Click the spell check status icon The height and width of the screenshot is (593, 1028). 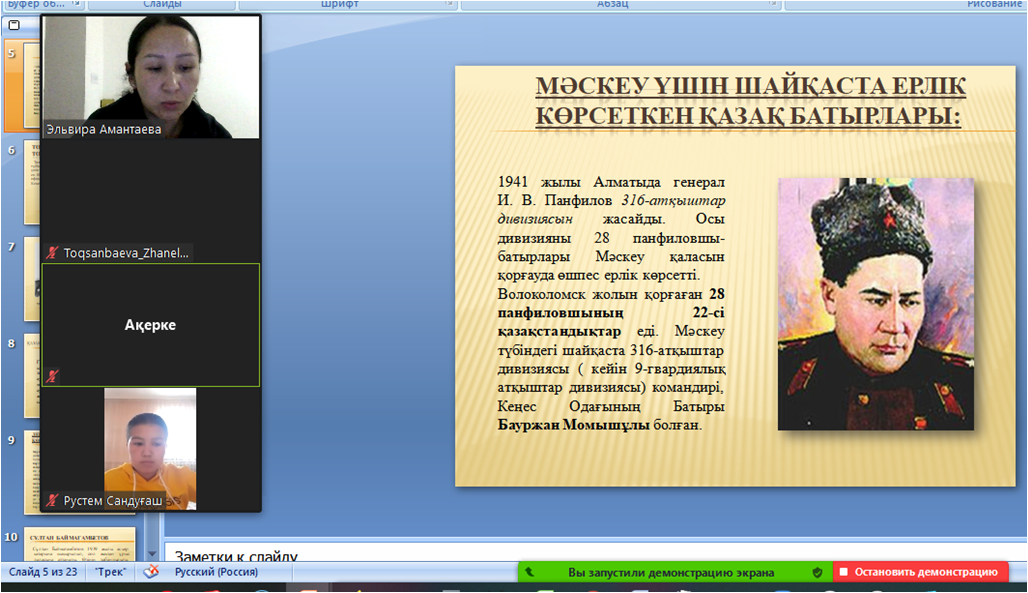point(151,572)
